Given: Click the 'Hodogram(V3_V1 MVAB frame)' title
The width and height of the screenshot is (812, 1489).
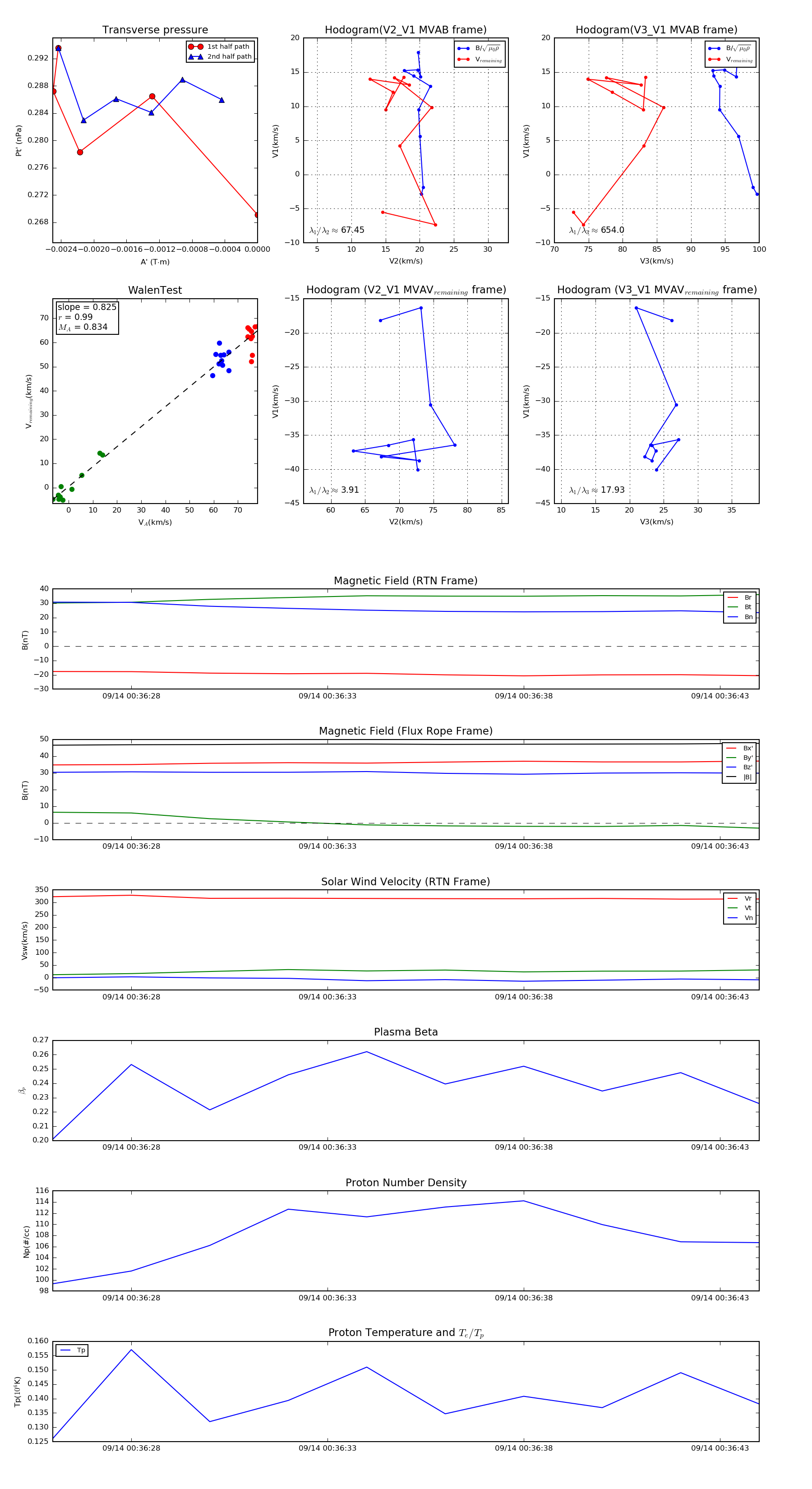Looking at the screenshot, I should click(x=656, y=29).
